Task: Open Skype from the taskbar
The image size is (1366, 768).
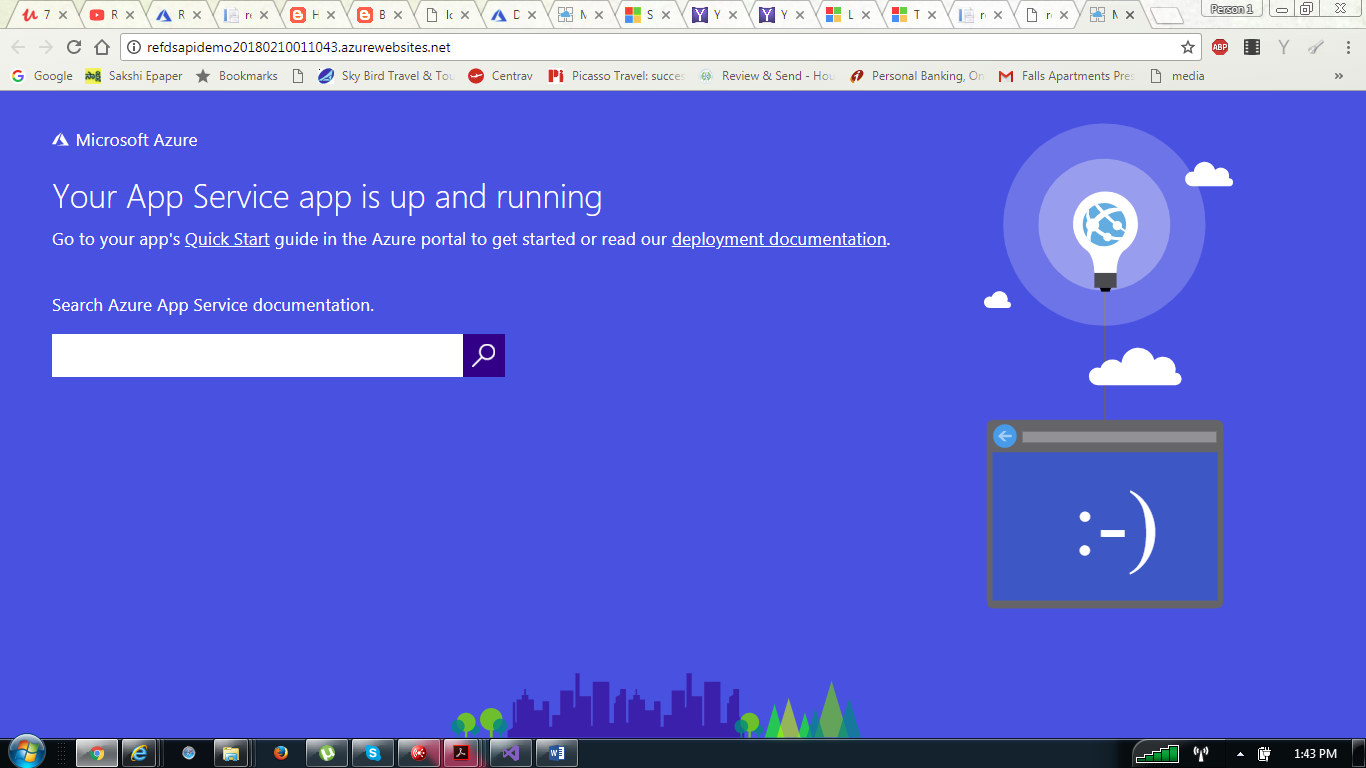Action: (373, 752)
